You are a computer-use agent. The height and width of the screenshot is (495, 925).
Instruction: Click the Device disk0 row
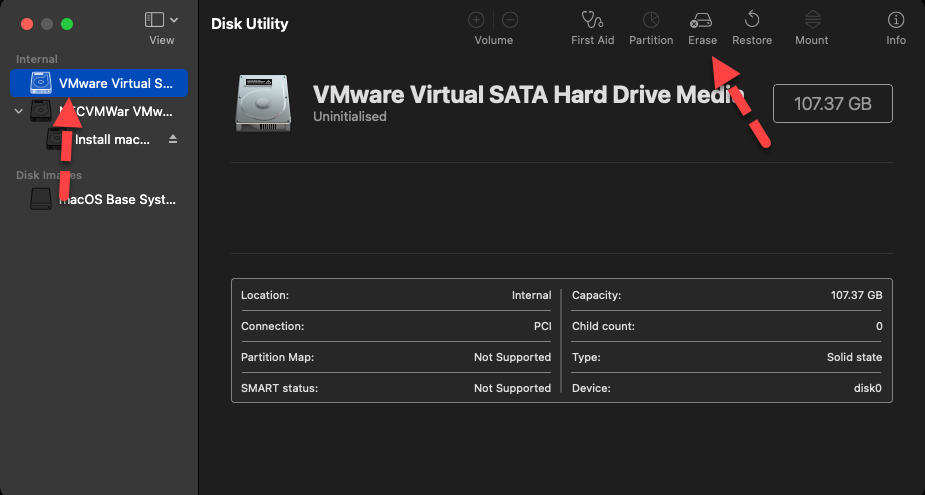coord(727,388)
